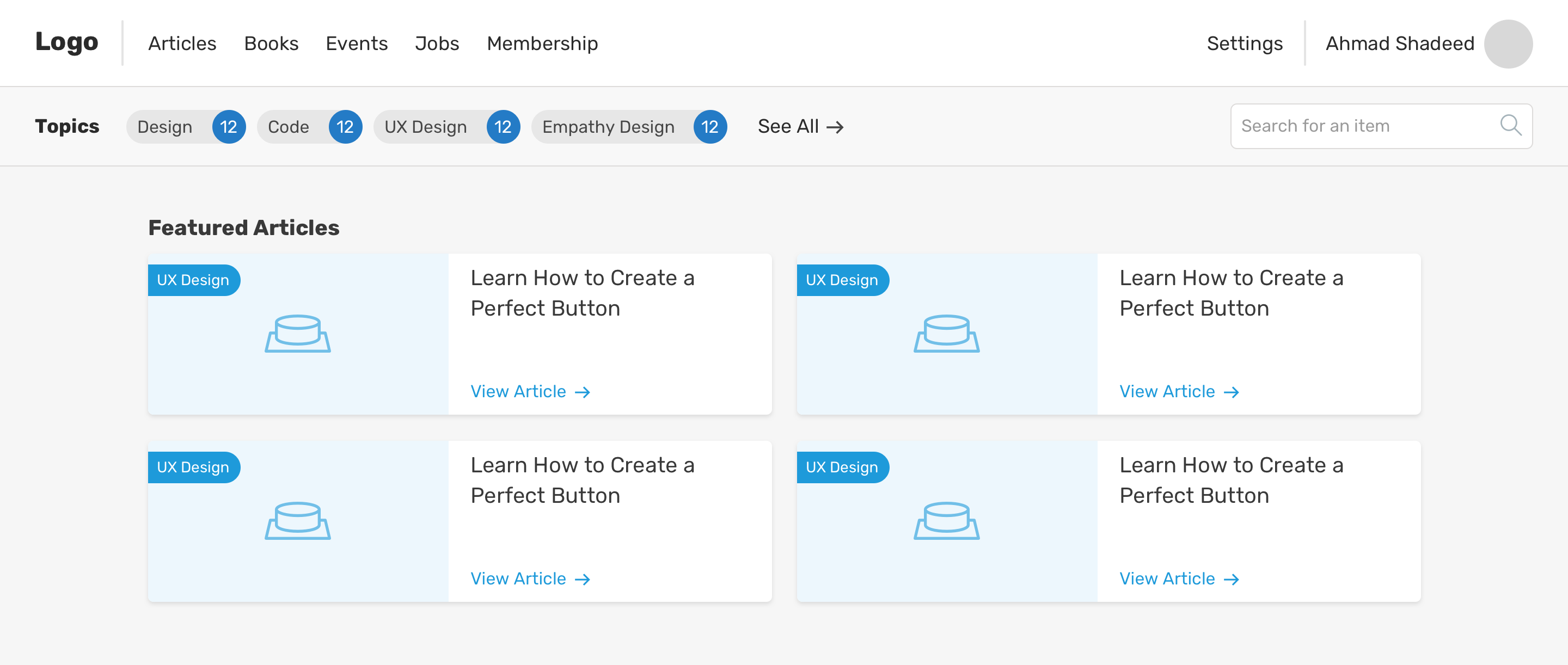The width and height of the screenshot is (1568, 665).
Task: Click UX Design tag on top-right card
Action: coord(842,280)
